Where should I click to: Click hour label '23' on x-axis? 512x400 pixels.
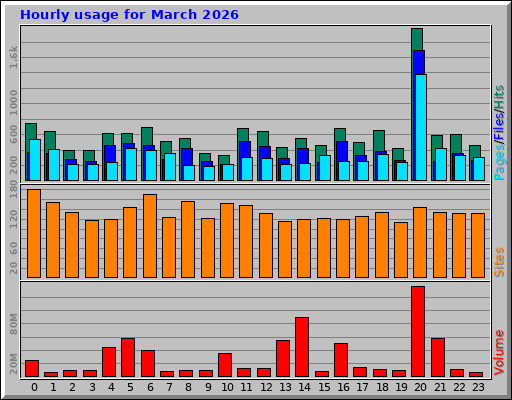478,387
